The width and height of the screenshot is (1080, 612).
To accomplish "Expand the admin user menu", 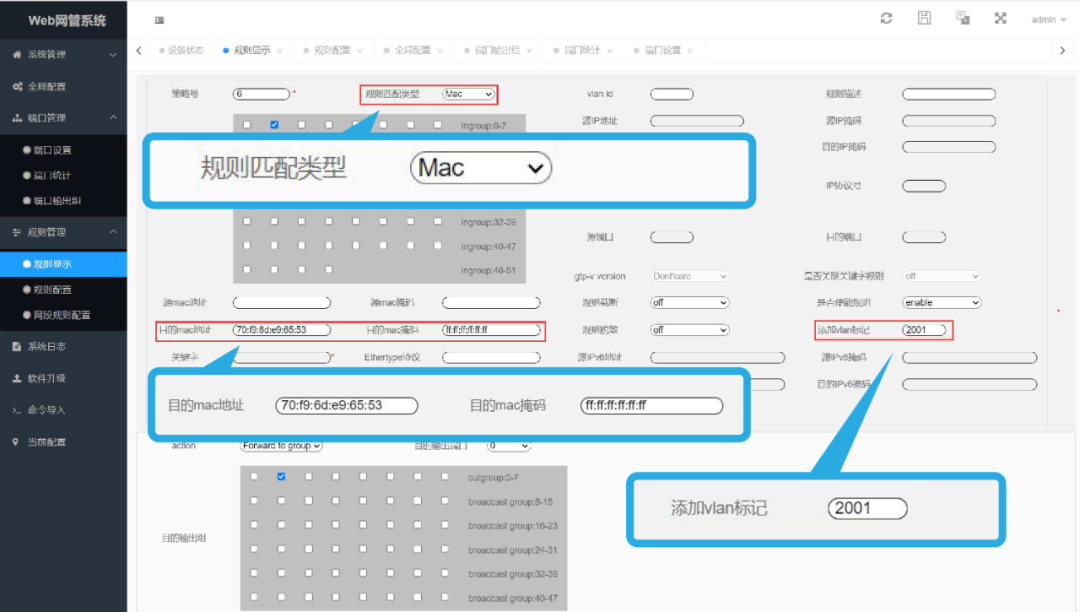I will click(1046, 18).
